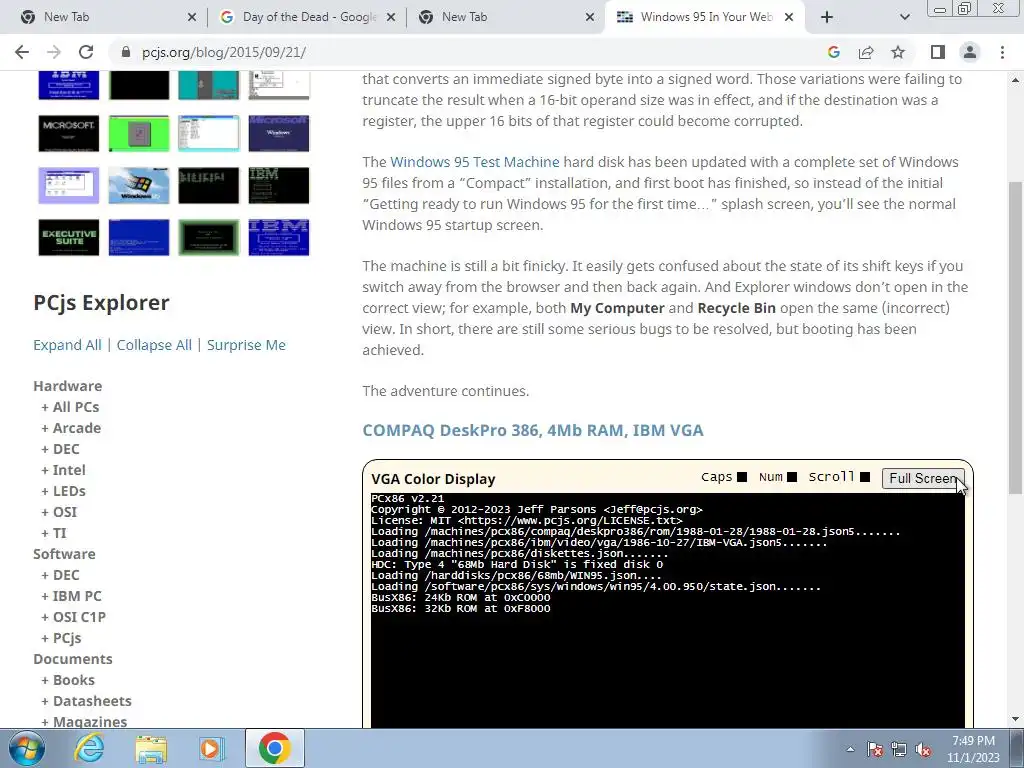Click the PCjs Explorer heading
The width and height of the screenshot is (1024, 768).
pyautogui.click(x=101, y=302)
